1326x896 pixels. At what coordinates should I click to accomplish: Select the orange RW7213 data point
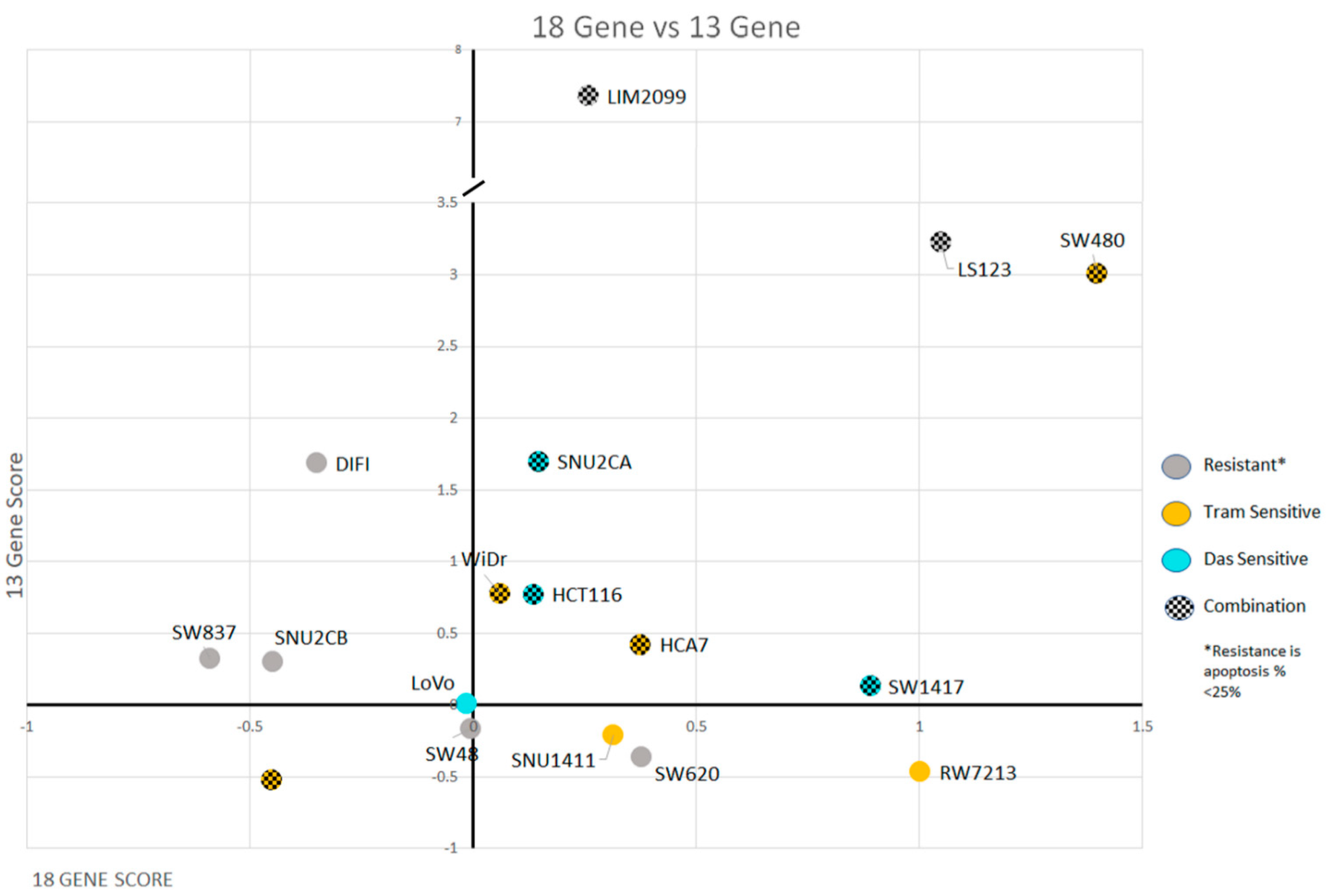coord(919,771)
